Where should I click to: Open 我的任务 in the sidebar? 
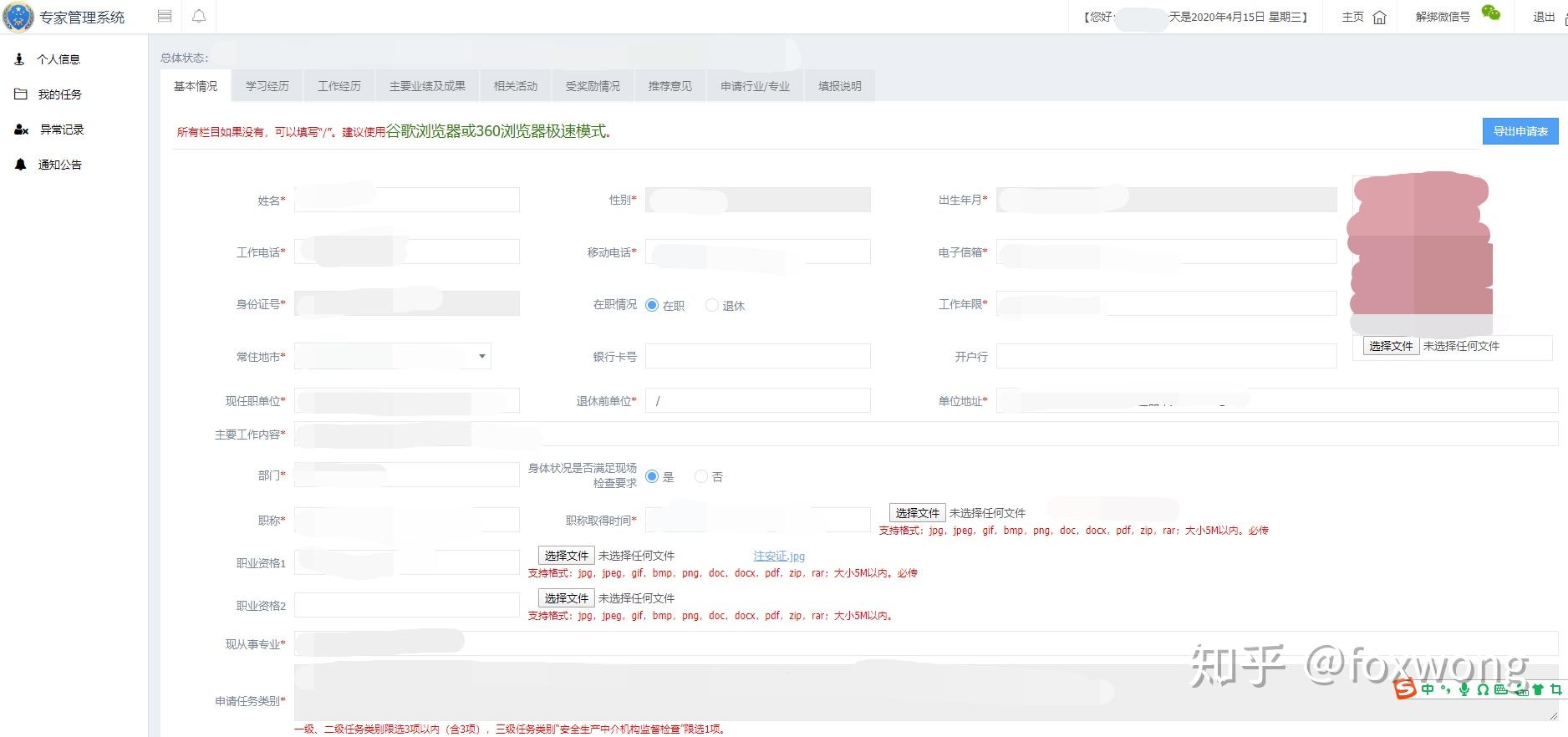[59, 94]
